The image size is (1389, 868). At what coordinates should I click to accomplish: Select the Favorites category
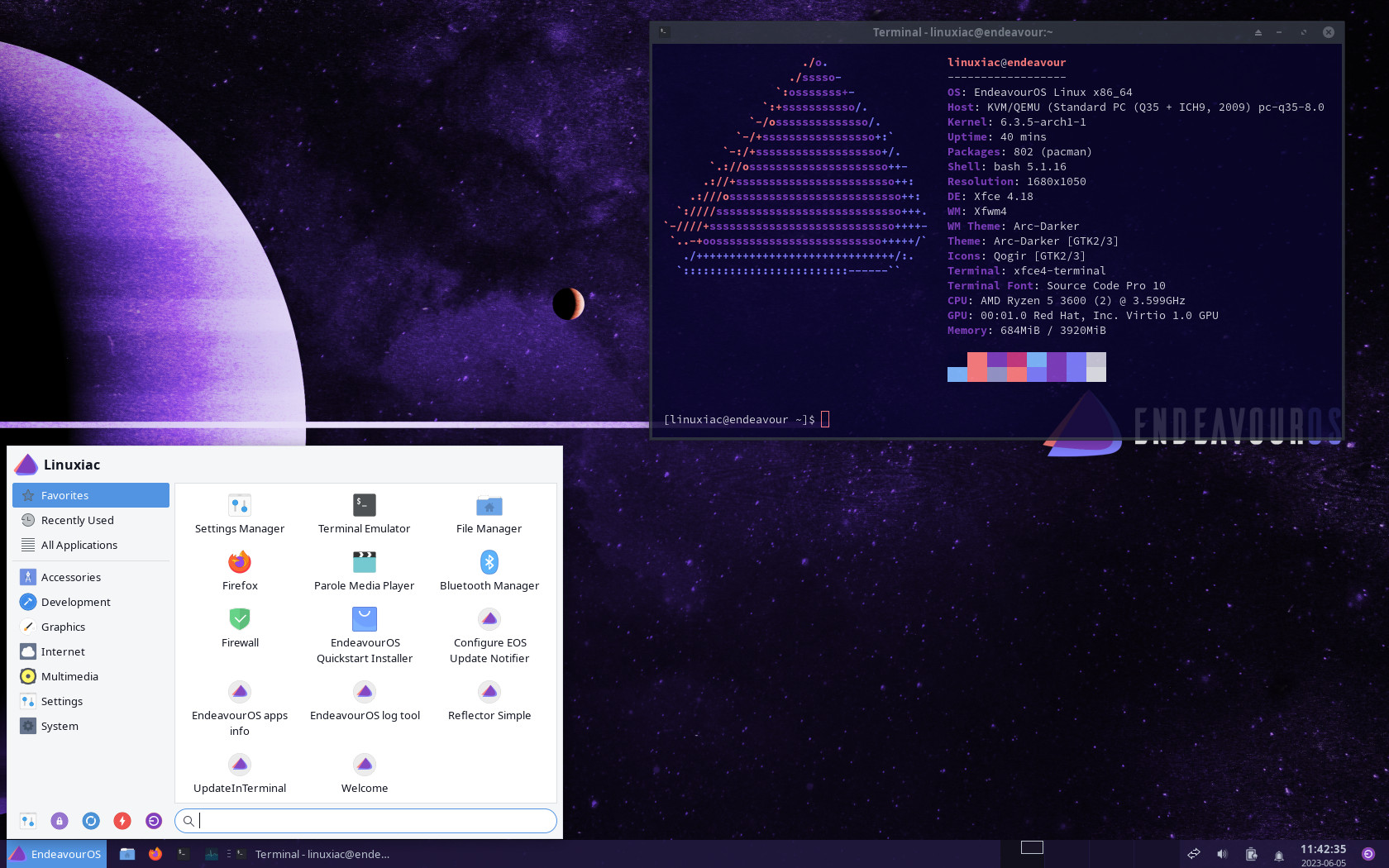click(91, 495)
